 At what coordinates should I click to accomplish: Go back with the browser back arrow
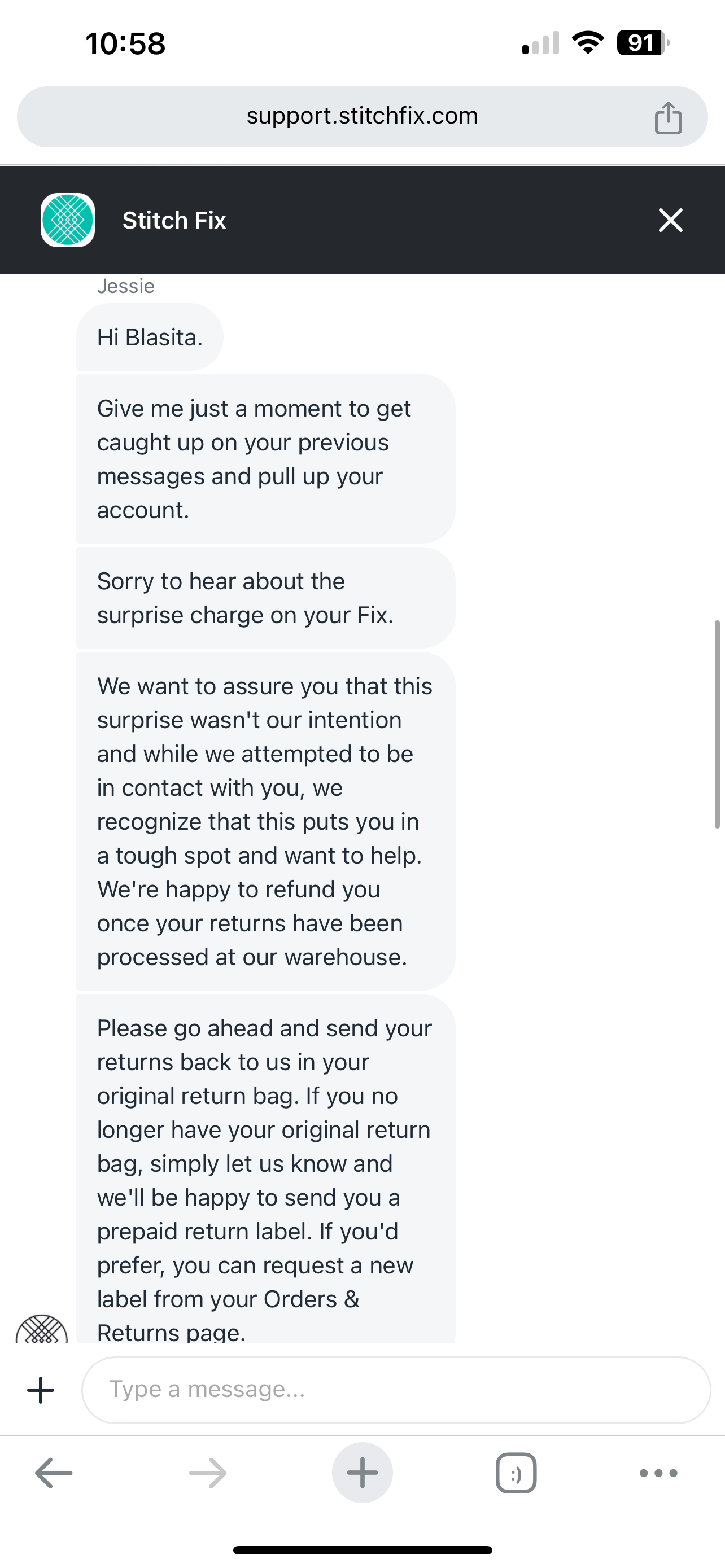click(x=54, y=1473)
